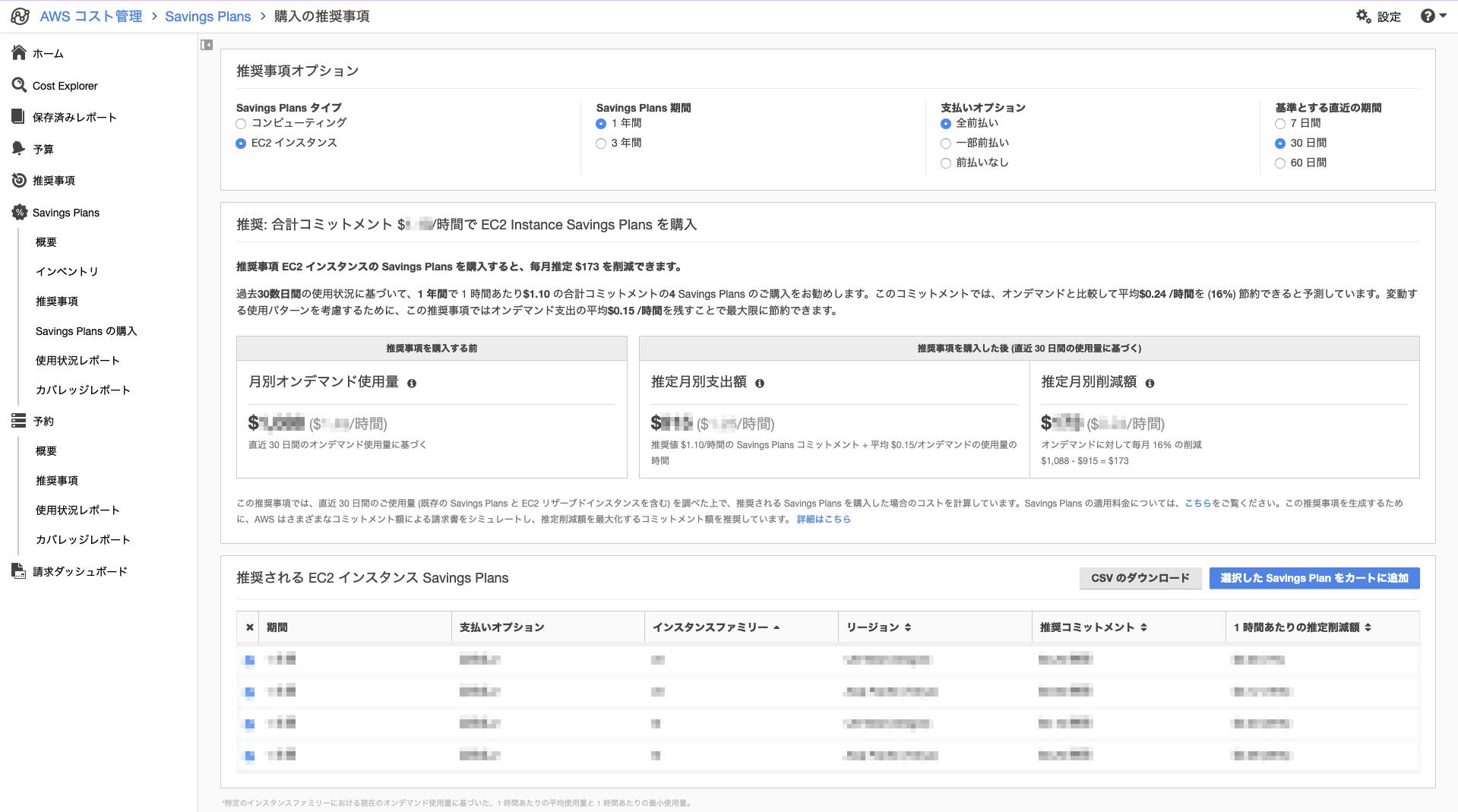
Task: Click the 推奨事項オプション heading
Action: tap(298, 71)
